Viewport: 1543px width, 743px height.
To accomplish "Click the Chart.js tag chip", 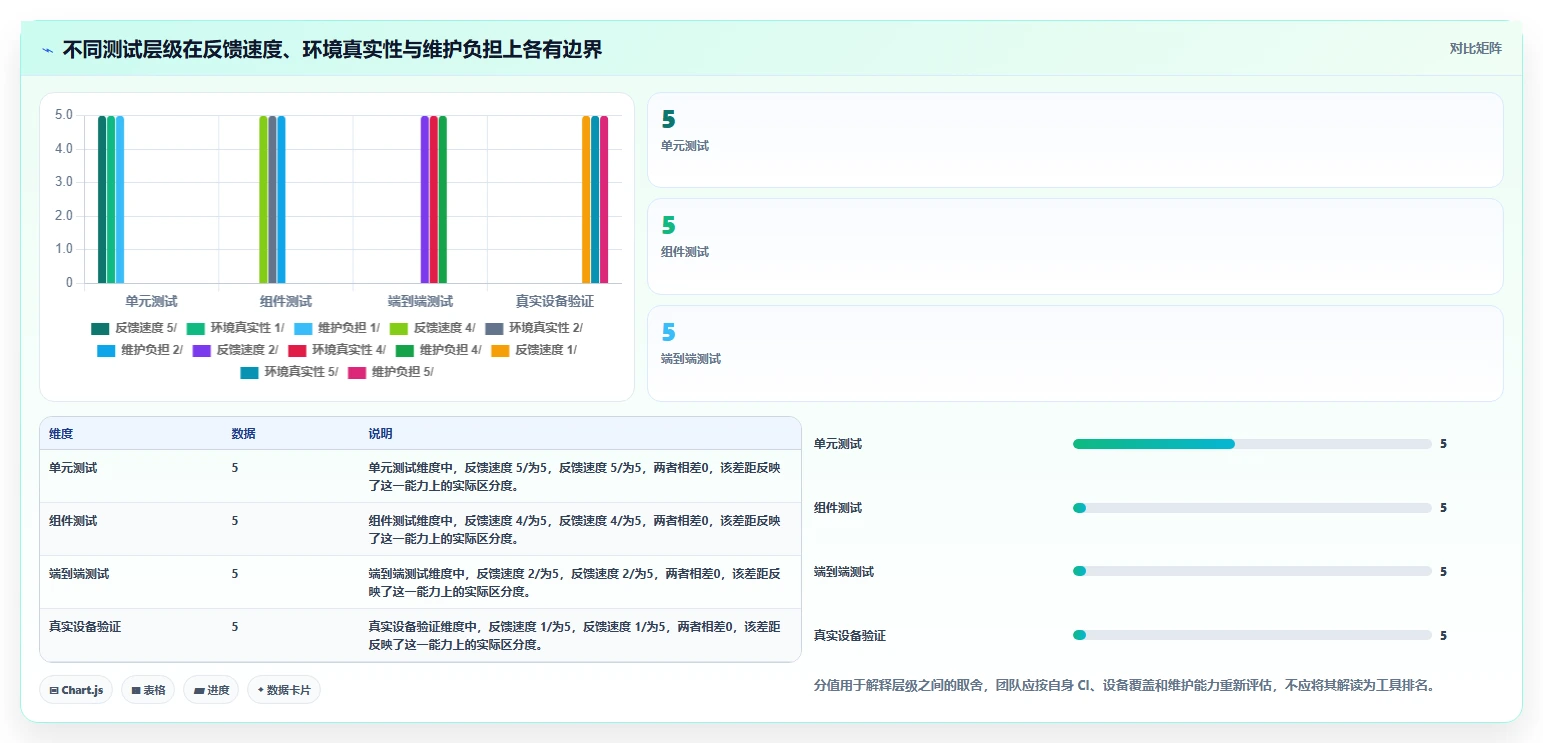I will pyautogui.click(x=76, y=690).
